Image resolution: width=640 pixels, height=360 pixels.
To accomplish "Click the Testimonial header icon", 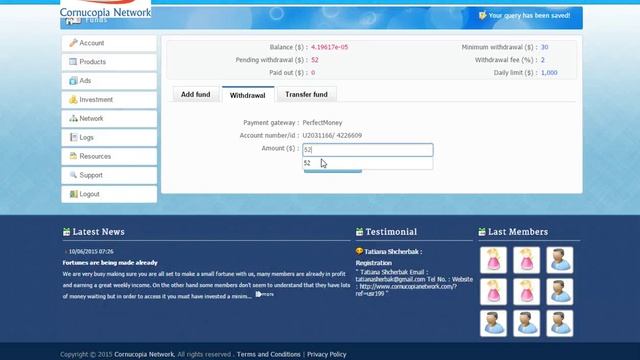I will (x=359, y=232).
